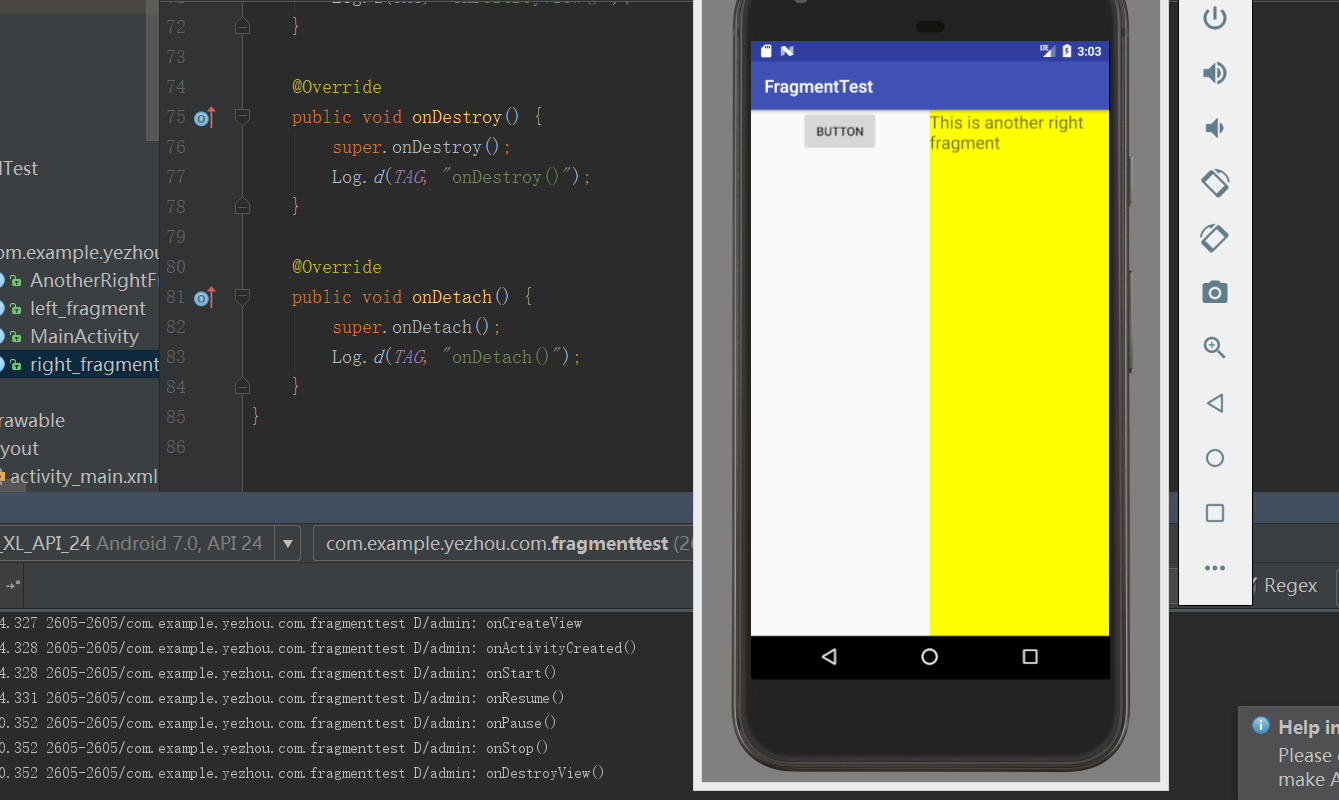The height and width of the screenshot is (800, 1339).
Task: Rotate emulator left using upper rotate icon
Action: pos(1215,183)
